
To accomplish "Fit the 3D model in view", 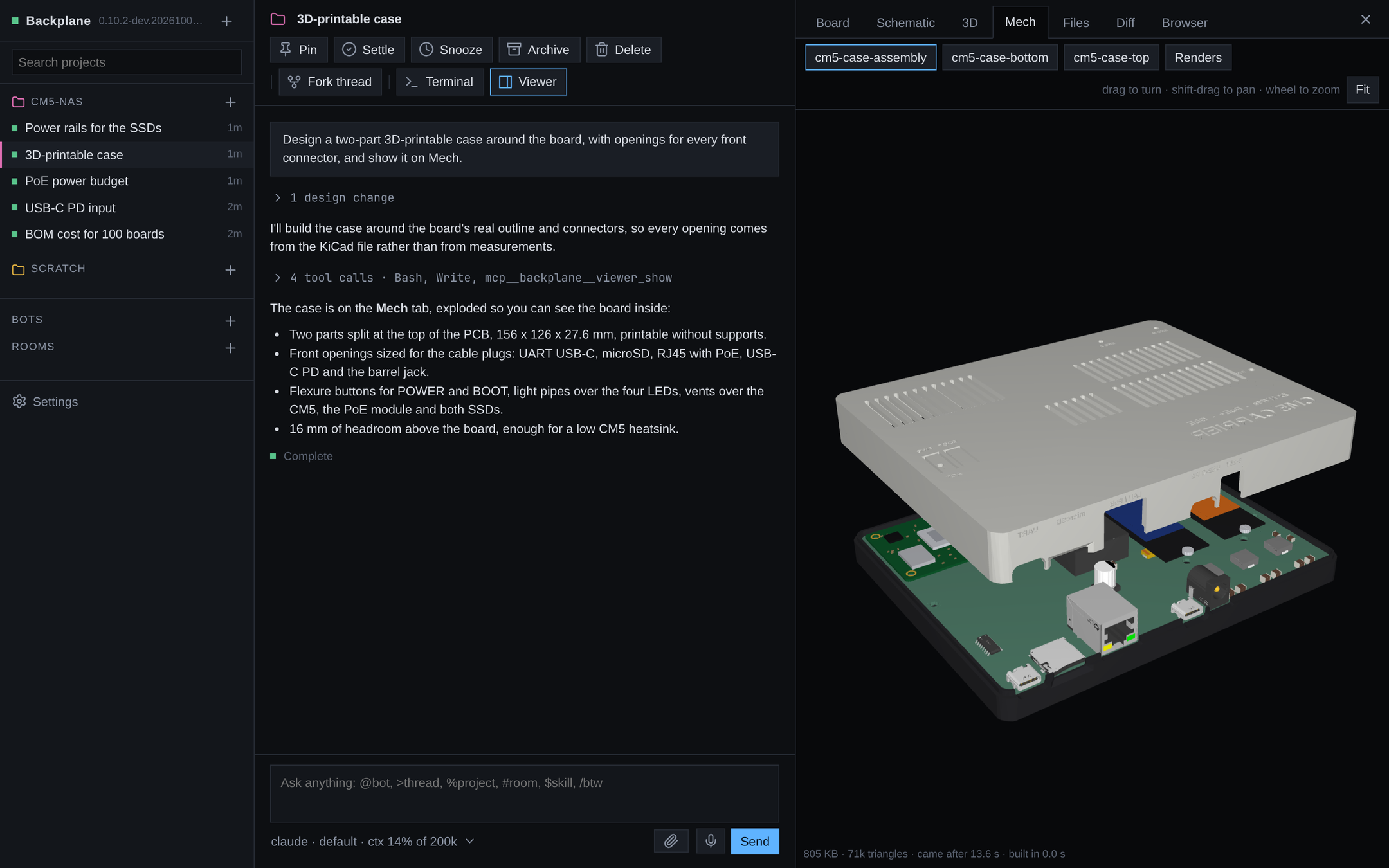I will (x=1362, y=89).
